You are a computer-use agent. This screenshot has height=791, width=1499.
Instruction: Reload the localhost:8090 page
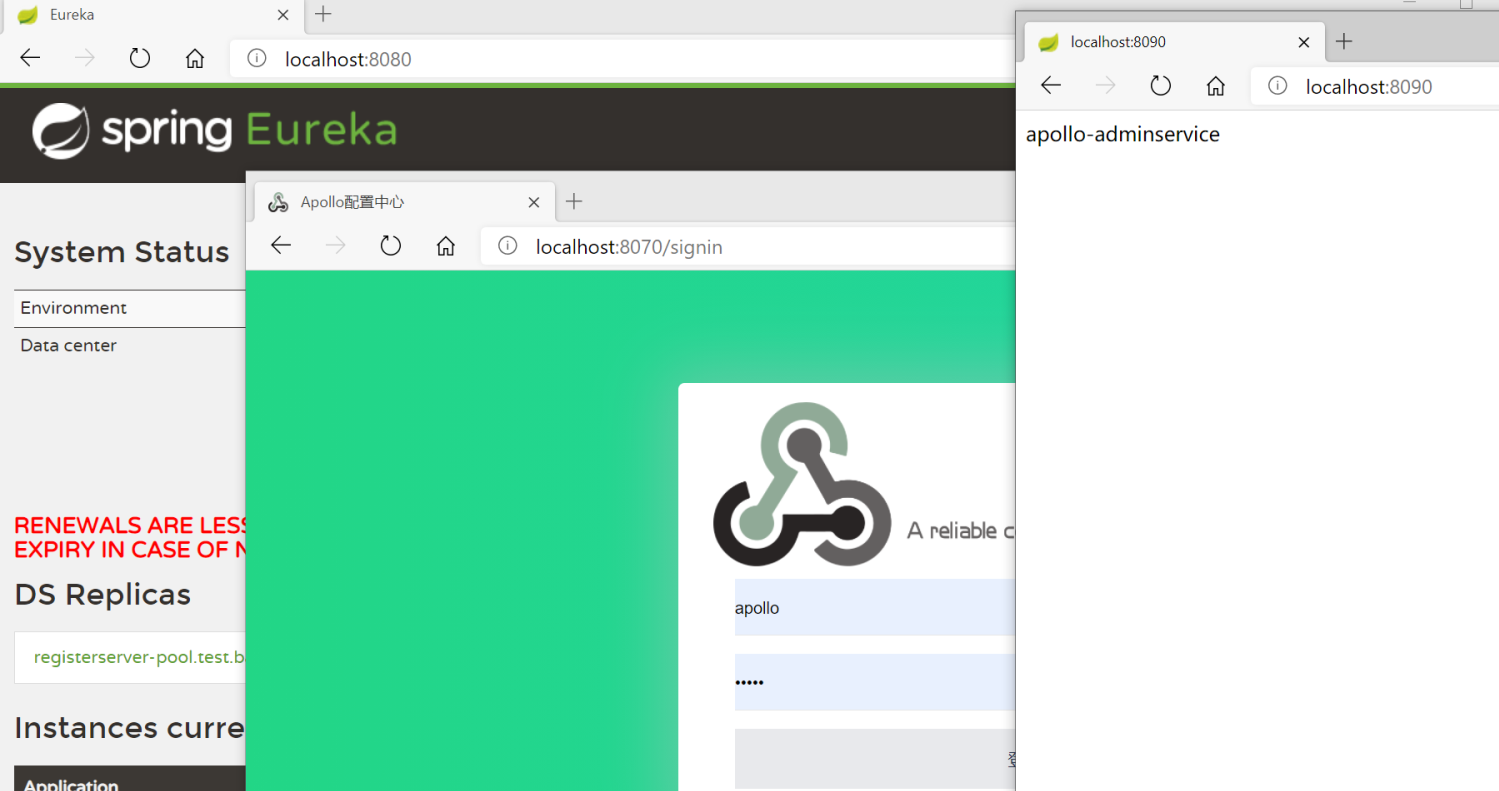[x=1161, y=85]
